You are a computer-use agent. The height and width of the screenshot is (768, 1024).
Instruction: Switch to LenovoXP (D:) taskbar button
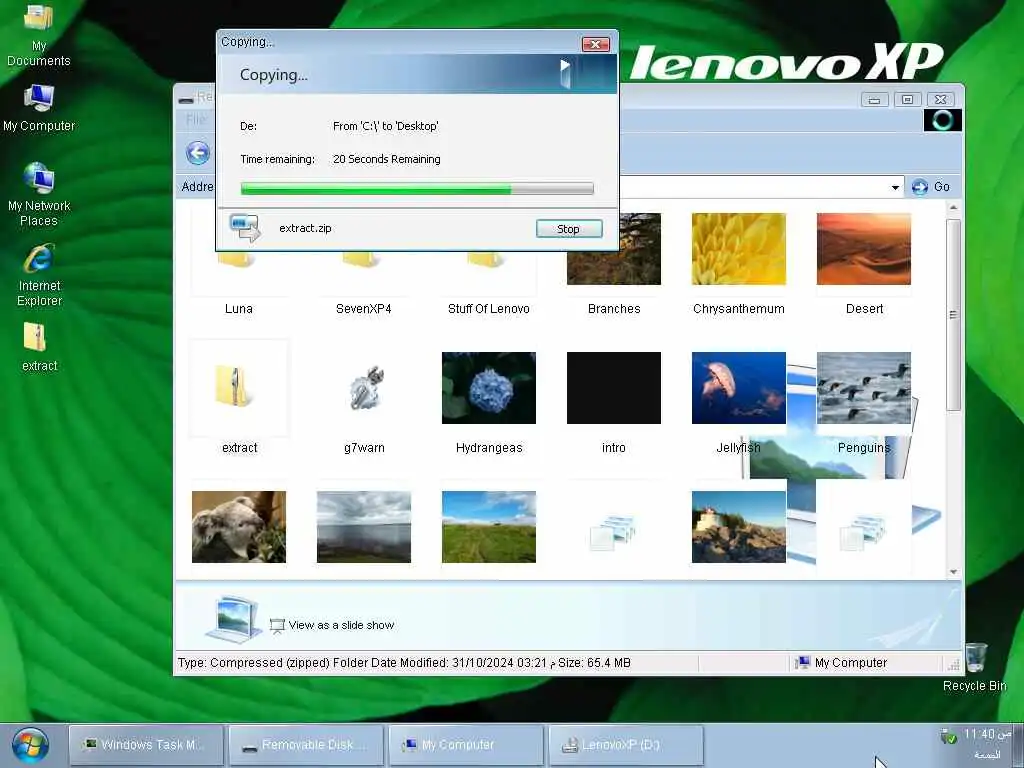tap(626, 744)
